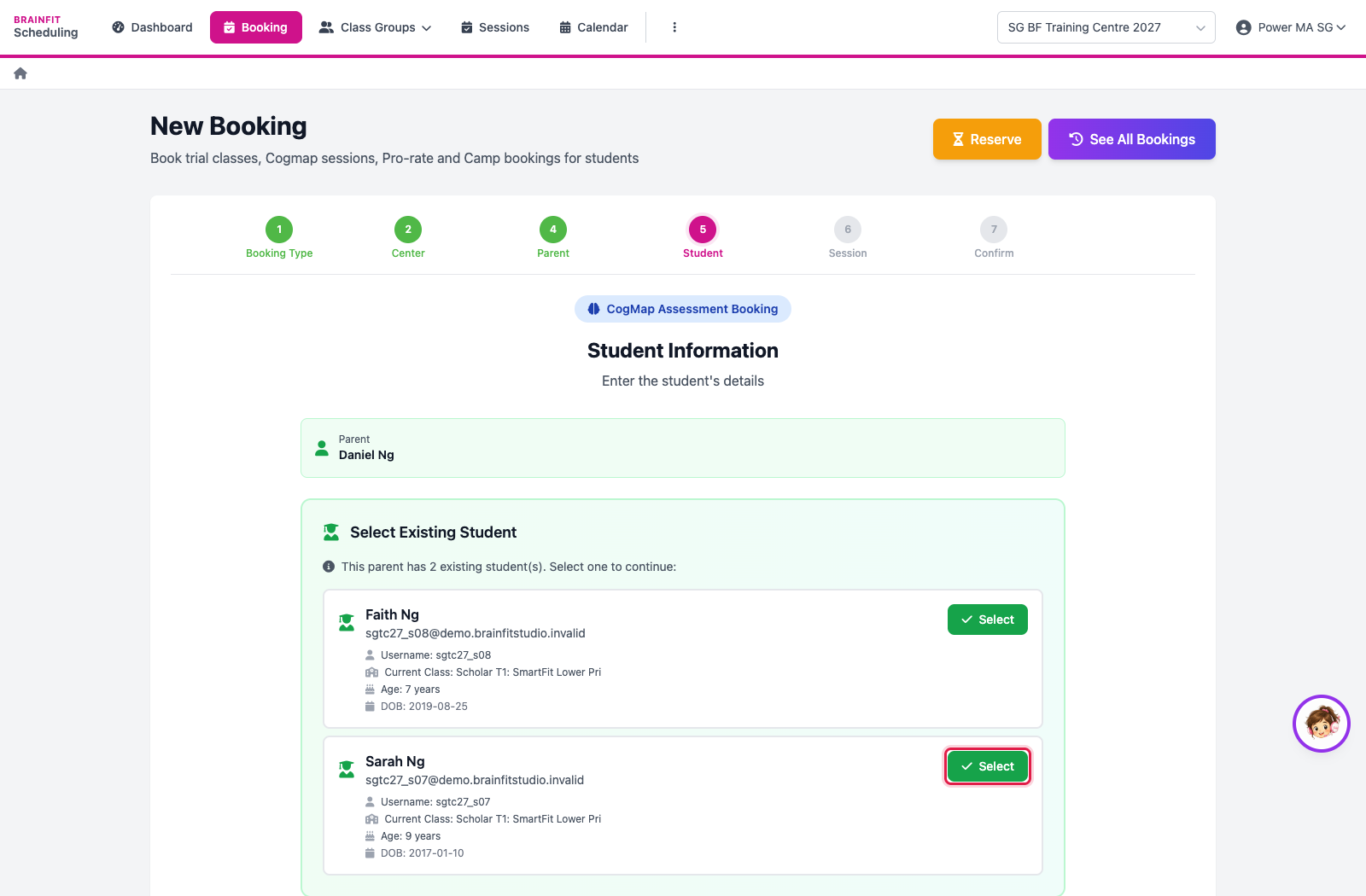Open the Dashboard nav item
This screenshot has height=896, width=1366.
click(153, 27)
